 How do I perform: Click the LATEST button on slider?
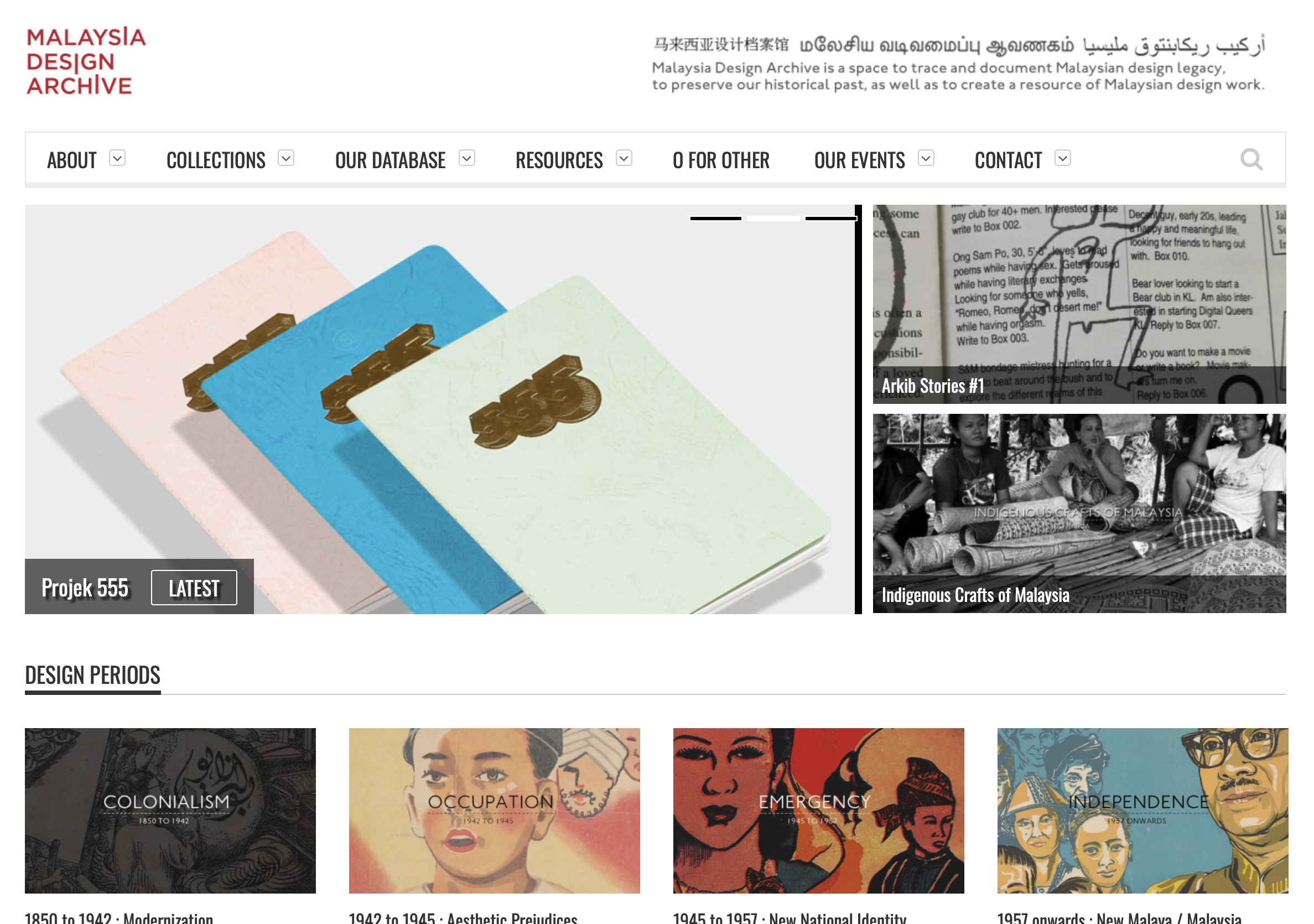[x=194, y=588]
